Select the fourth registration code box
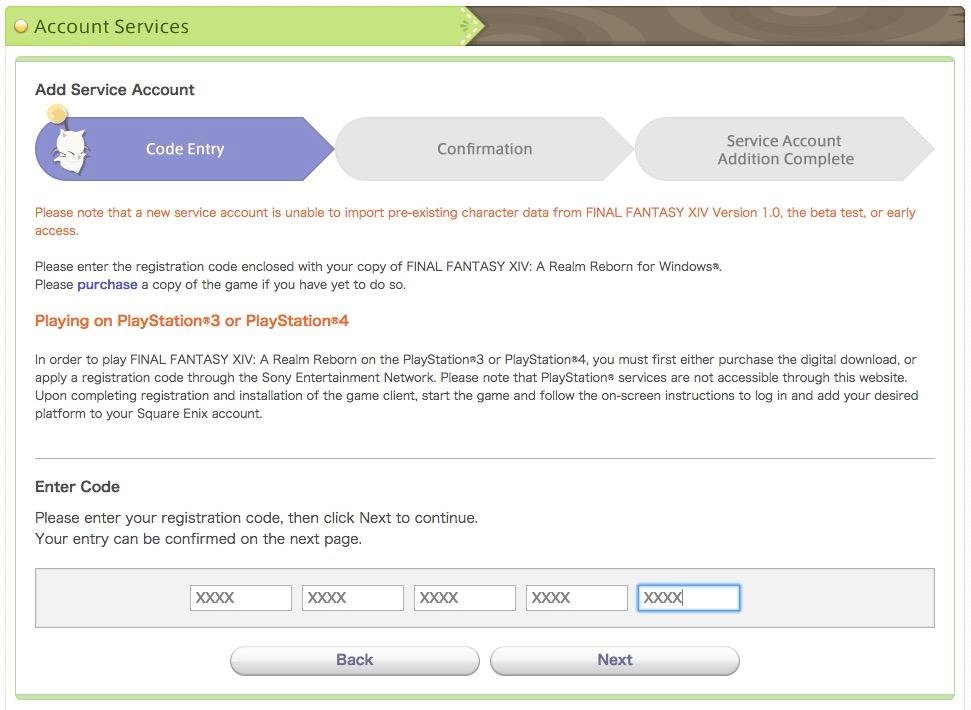 [x=577, y=598]
